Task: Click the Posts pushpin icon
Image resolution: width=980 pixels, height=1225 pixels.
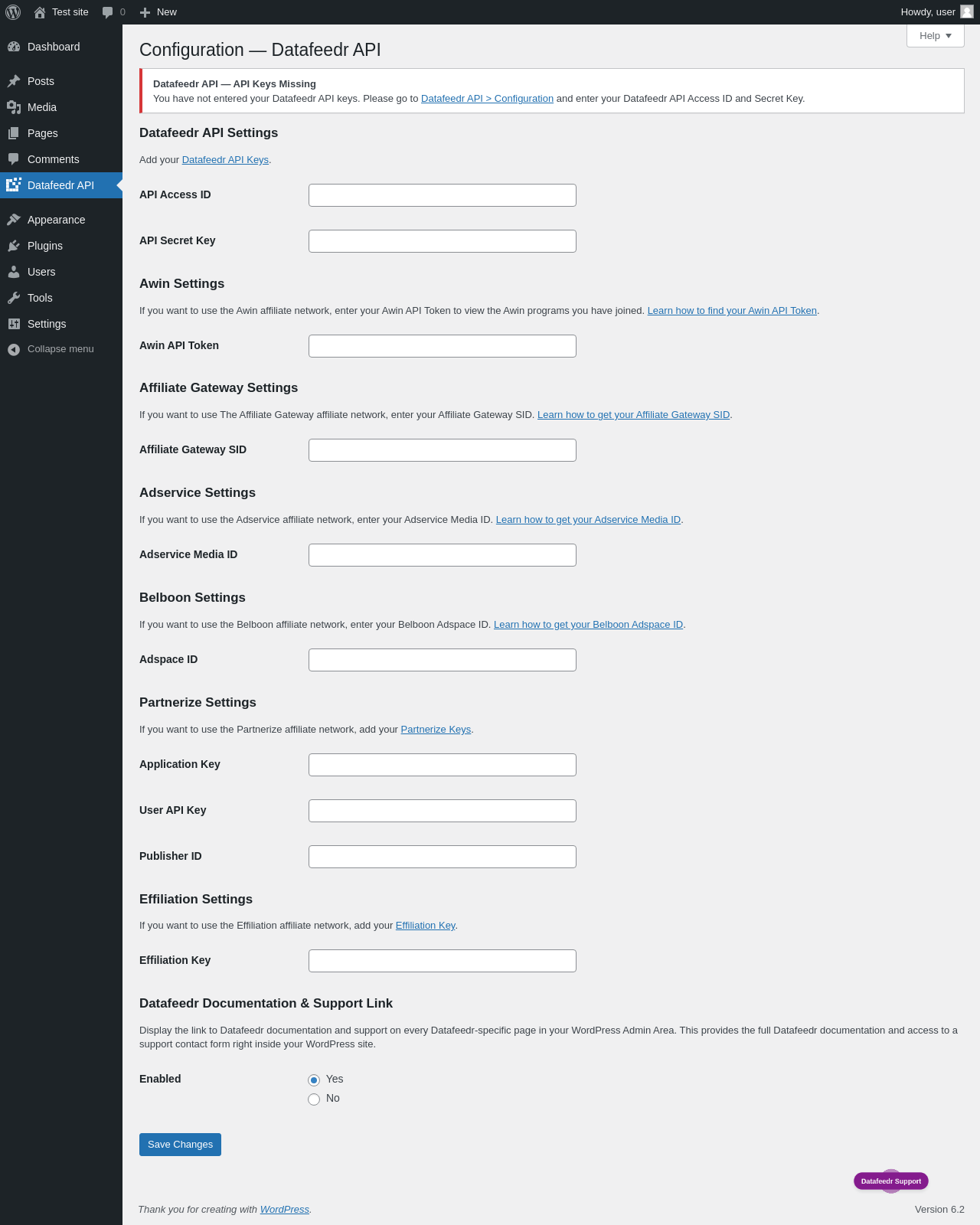Action: 14,81
